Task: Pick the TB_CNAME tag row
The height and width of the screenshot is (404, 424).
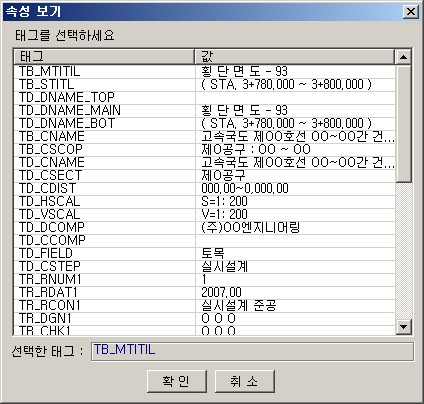Action: (x=205, y=136)
